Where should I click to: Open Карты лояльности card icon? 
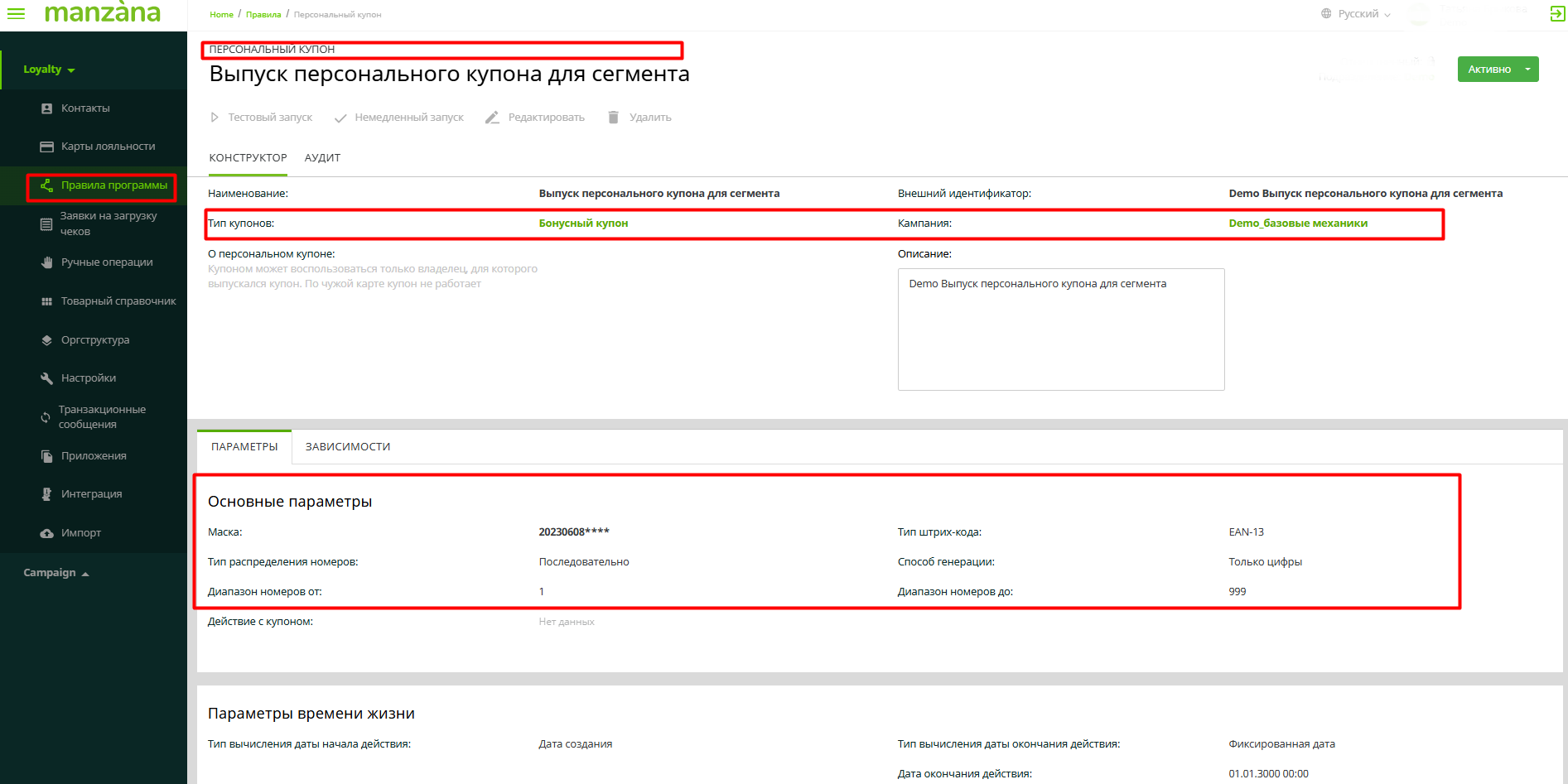pos(46,147)
